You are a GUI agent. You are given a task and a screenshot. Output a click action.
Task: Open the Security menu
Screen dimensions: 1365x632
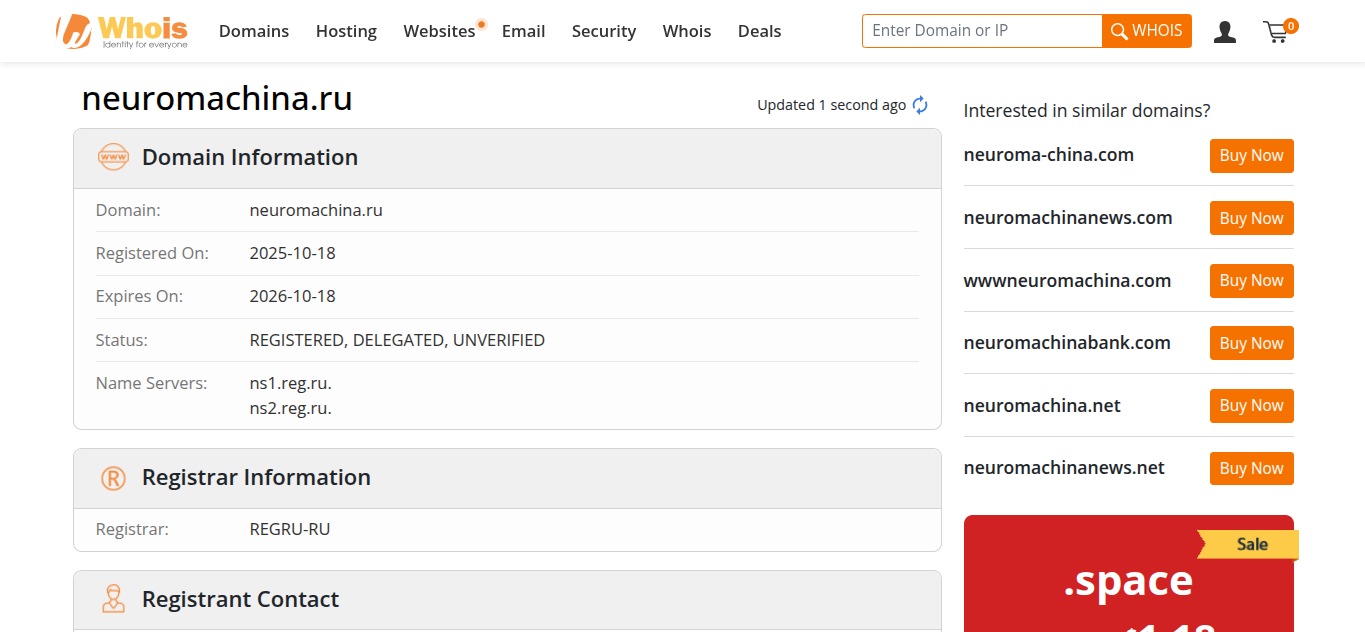coord(604,31)
